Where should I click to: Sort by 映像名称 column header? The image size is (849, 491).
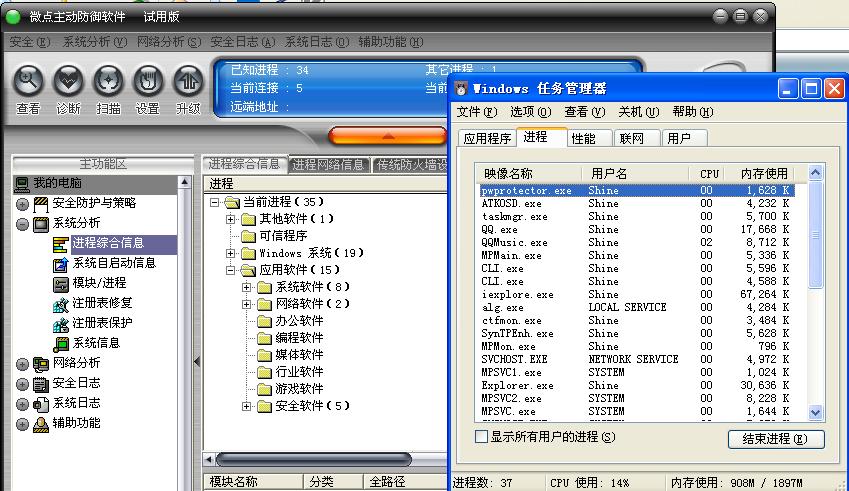[528, 173]
